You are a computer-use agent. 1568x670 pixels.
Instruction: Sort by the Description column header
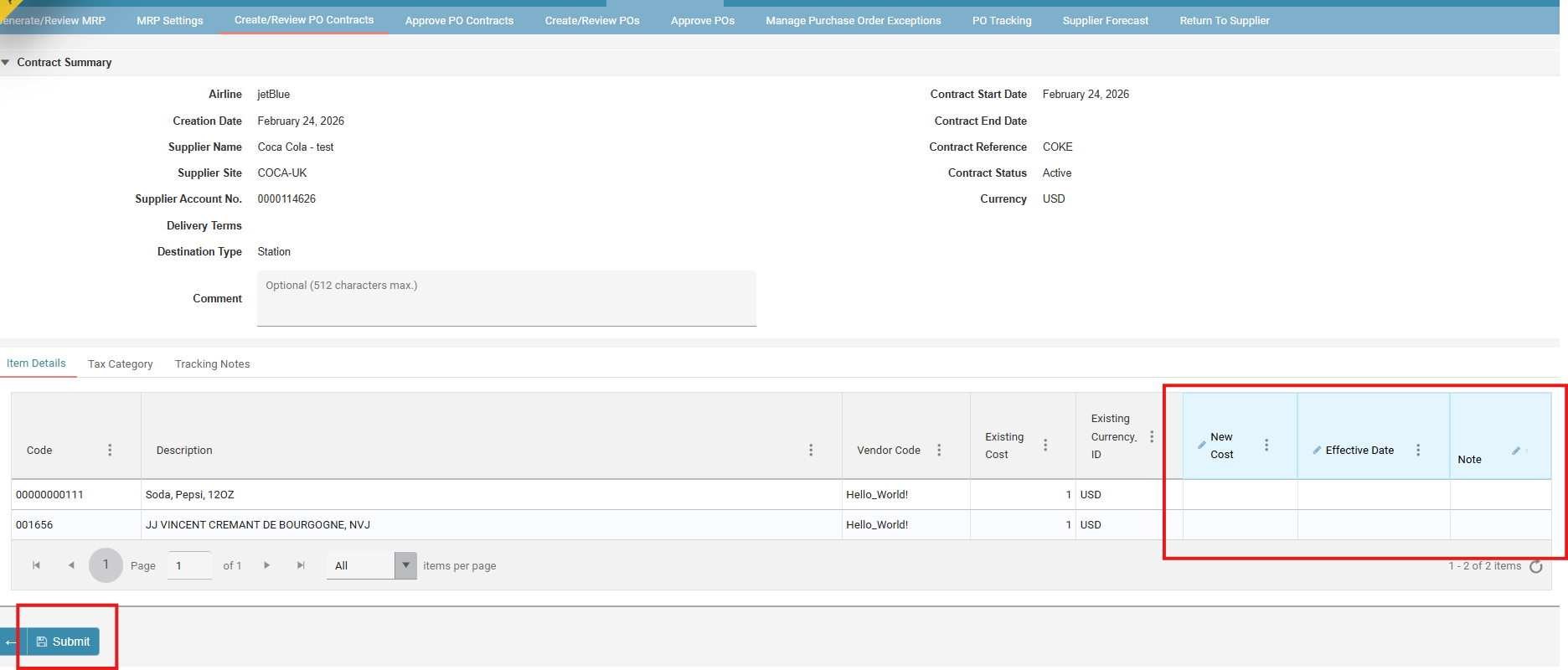184,450
